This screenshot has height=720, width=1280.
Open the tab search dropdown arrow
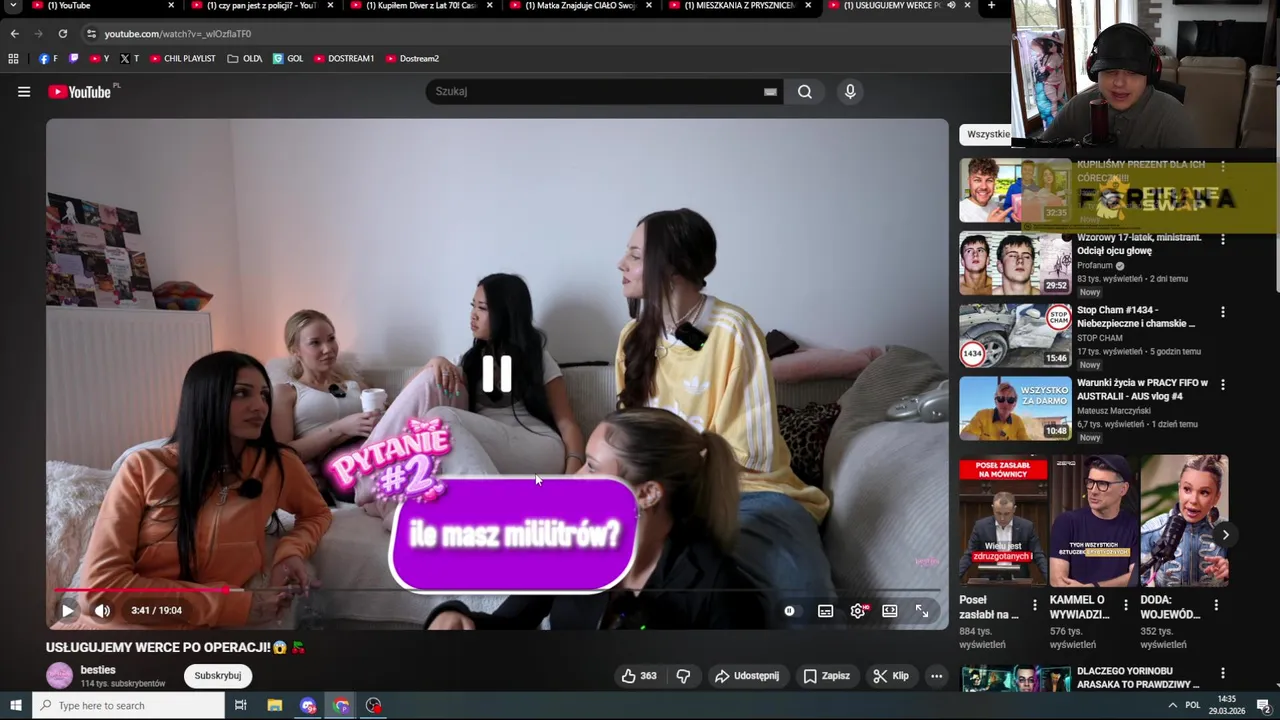pos(13,6)
